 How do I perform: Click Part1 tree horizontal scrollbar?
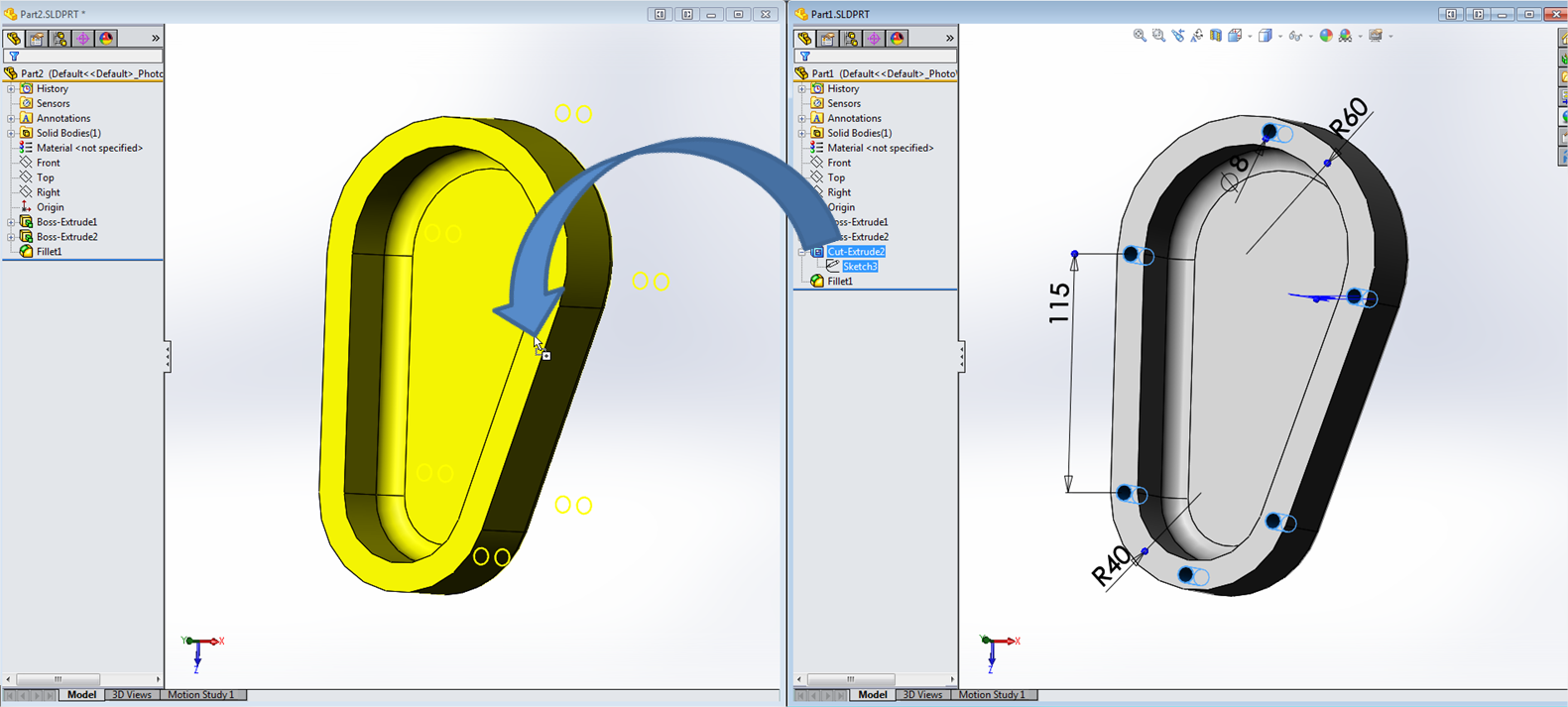coord(850,679)
